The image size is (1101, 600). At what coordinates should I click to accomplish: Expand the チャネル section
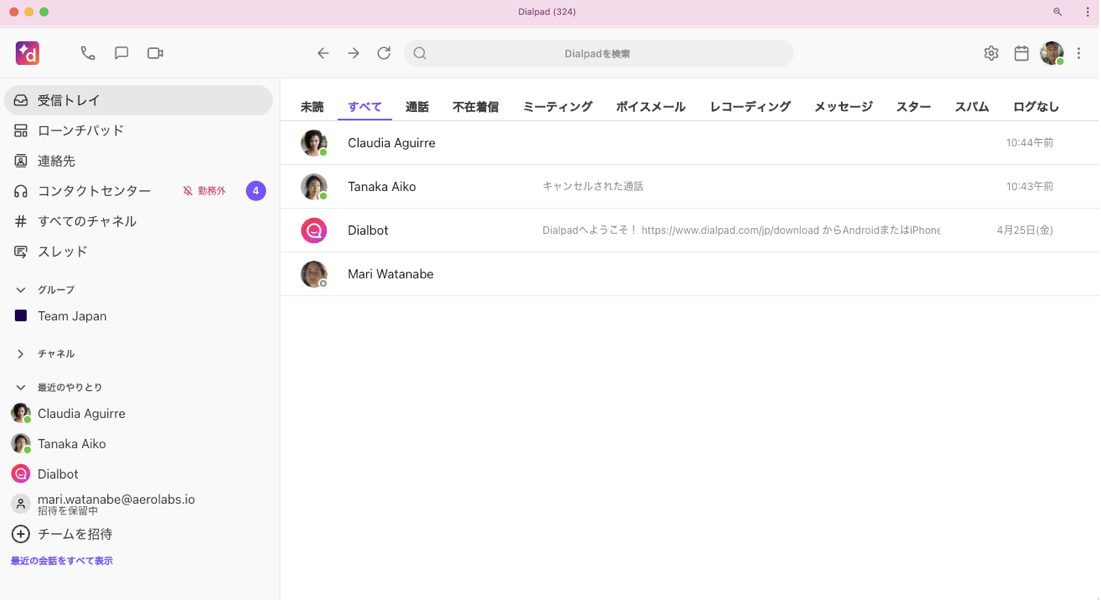point(21,354)
